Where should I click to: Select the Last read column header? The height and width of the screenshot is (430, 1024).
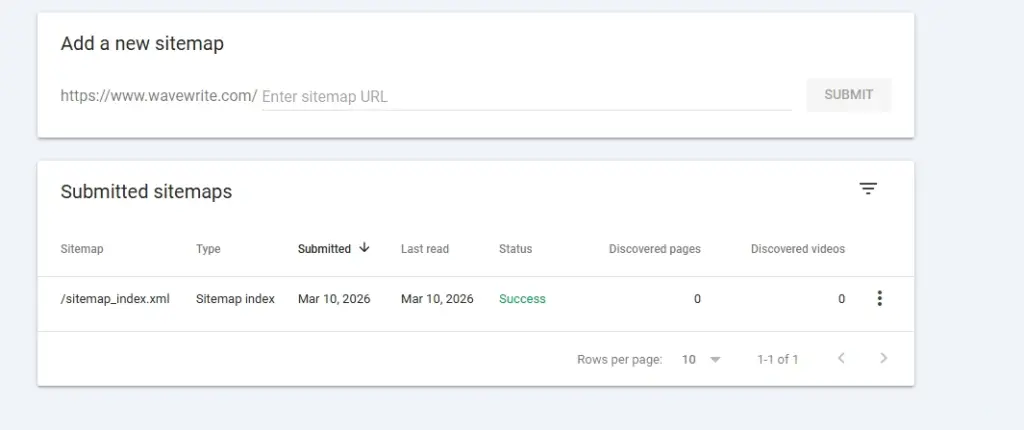pyautogui.click(x=425, y=249)
